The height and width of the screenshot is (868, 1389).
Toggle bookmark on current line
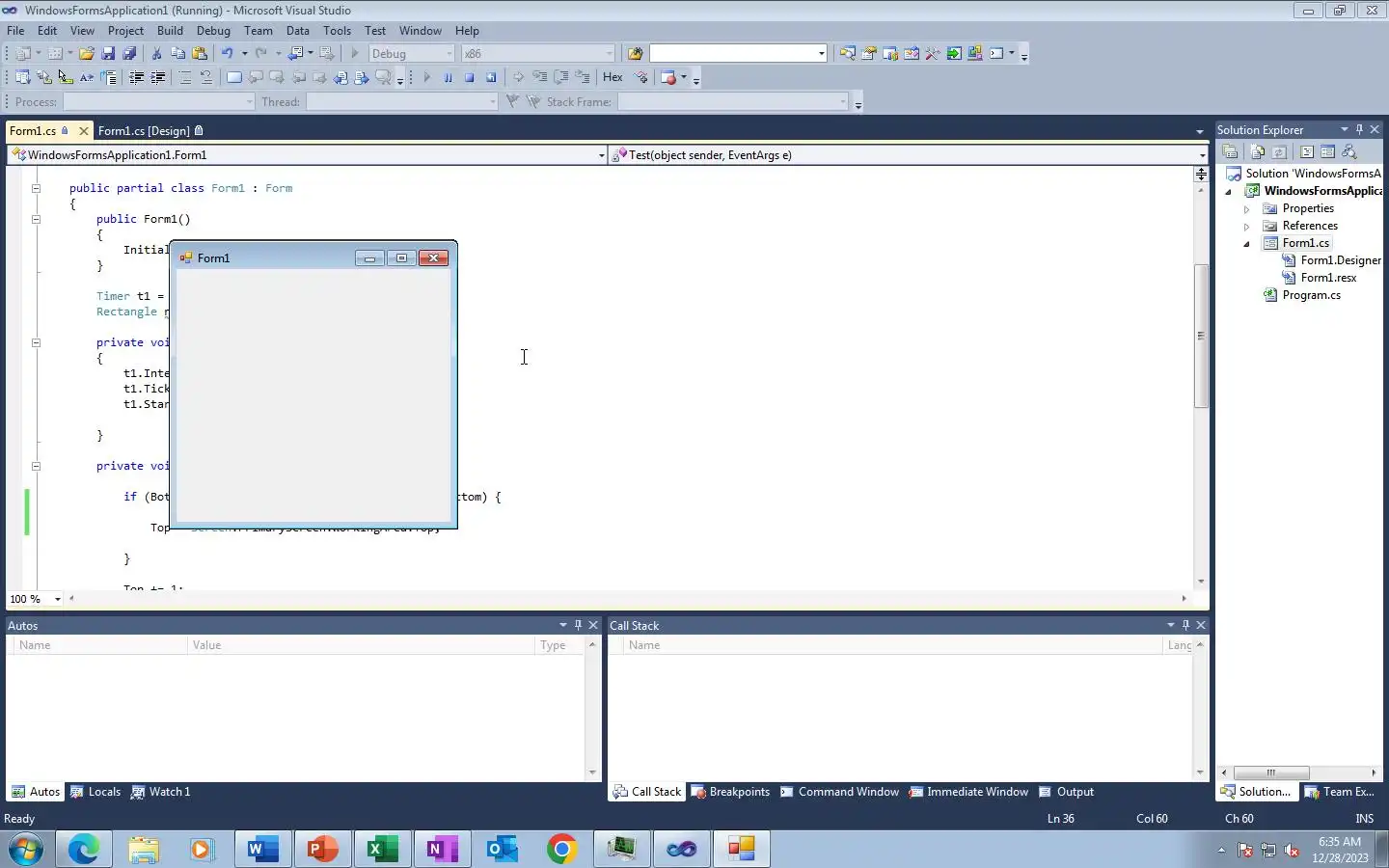coord(233,77)
